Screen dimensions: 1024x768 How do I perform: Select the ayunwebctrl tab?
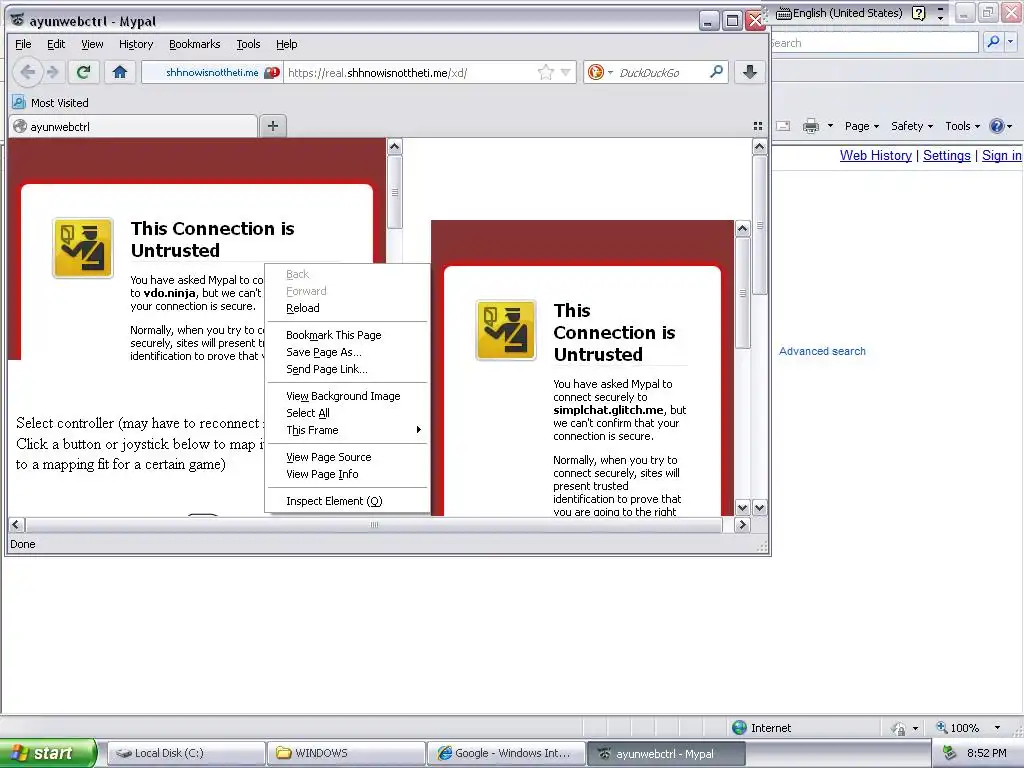tap(133, 127)
